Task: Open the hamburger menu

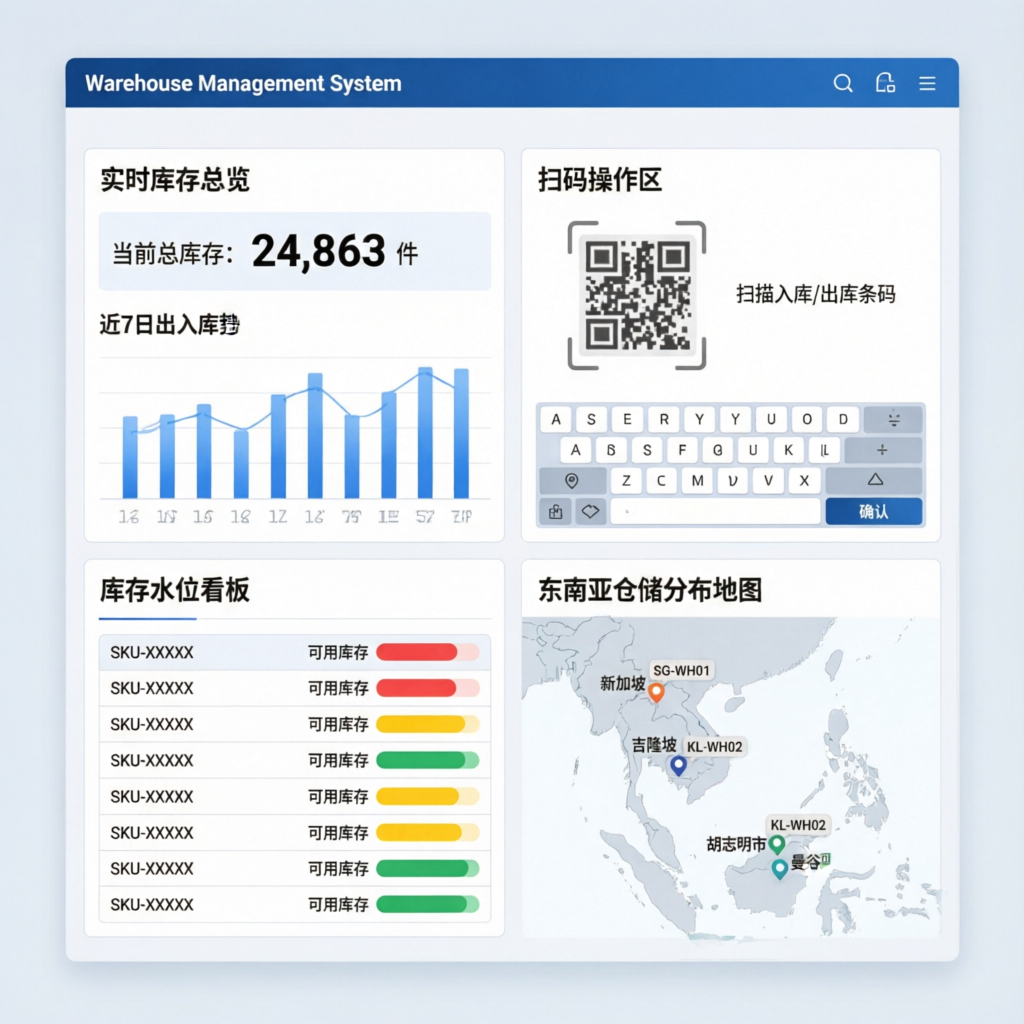Action: [x=927, y=83]
